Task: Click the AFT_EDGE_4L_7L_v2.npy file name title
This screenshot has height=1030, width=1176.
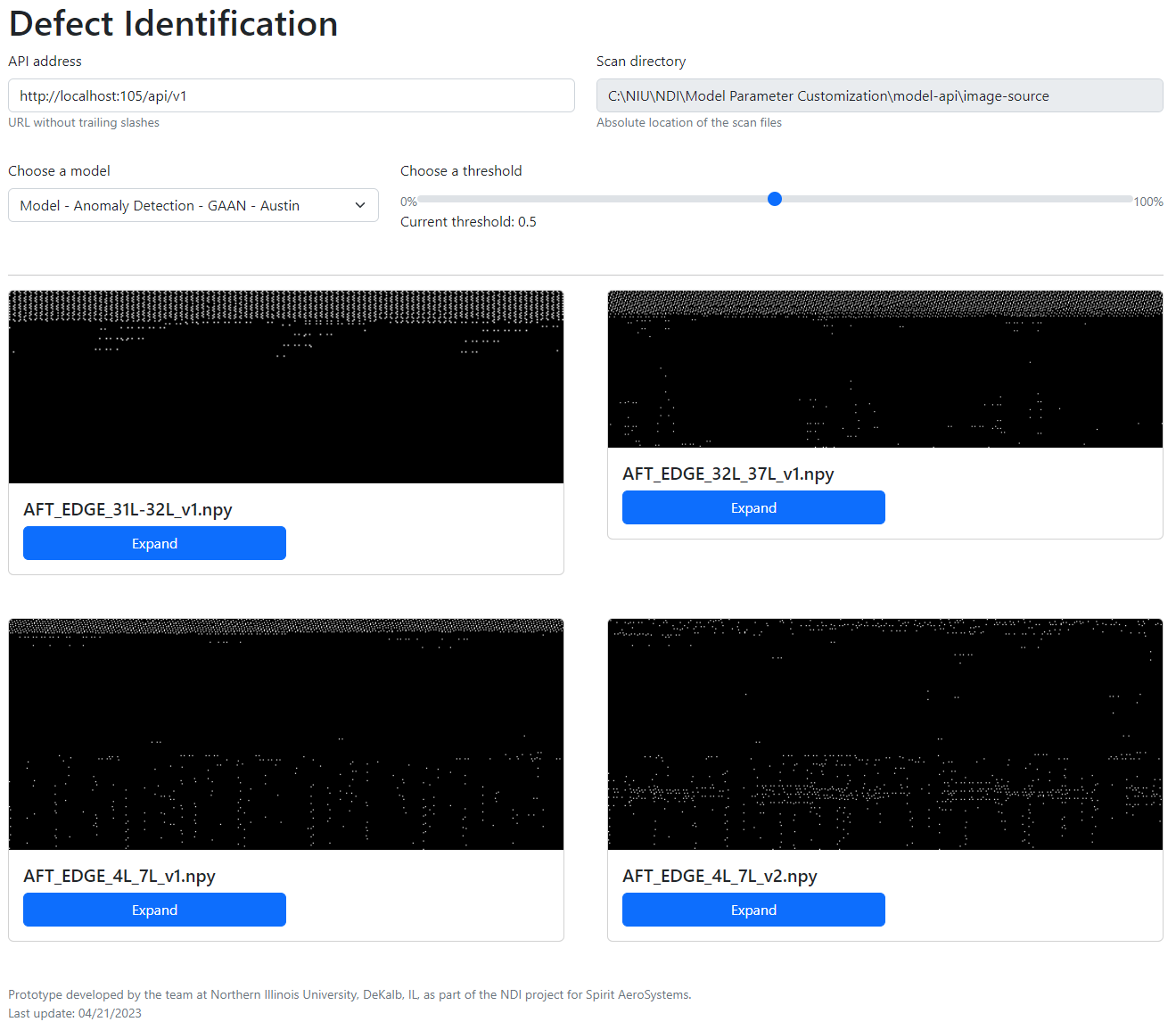Action: [x=720, y=876]
